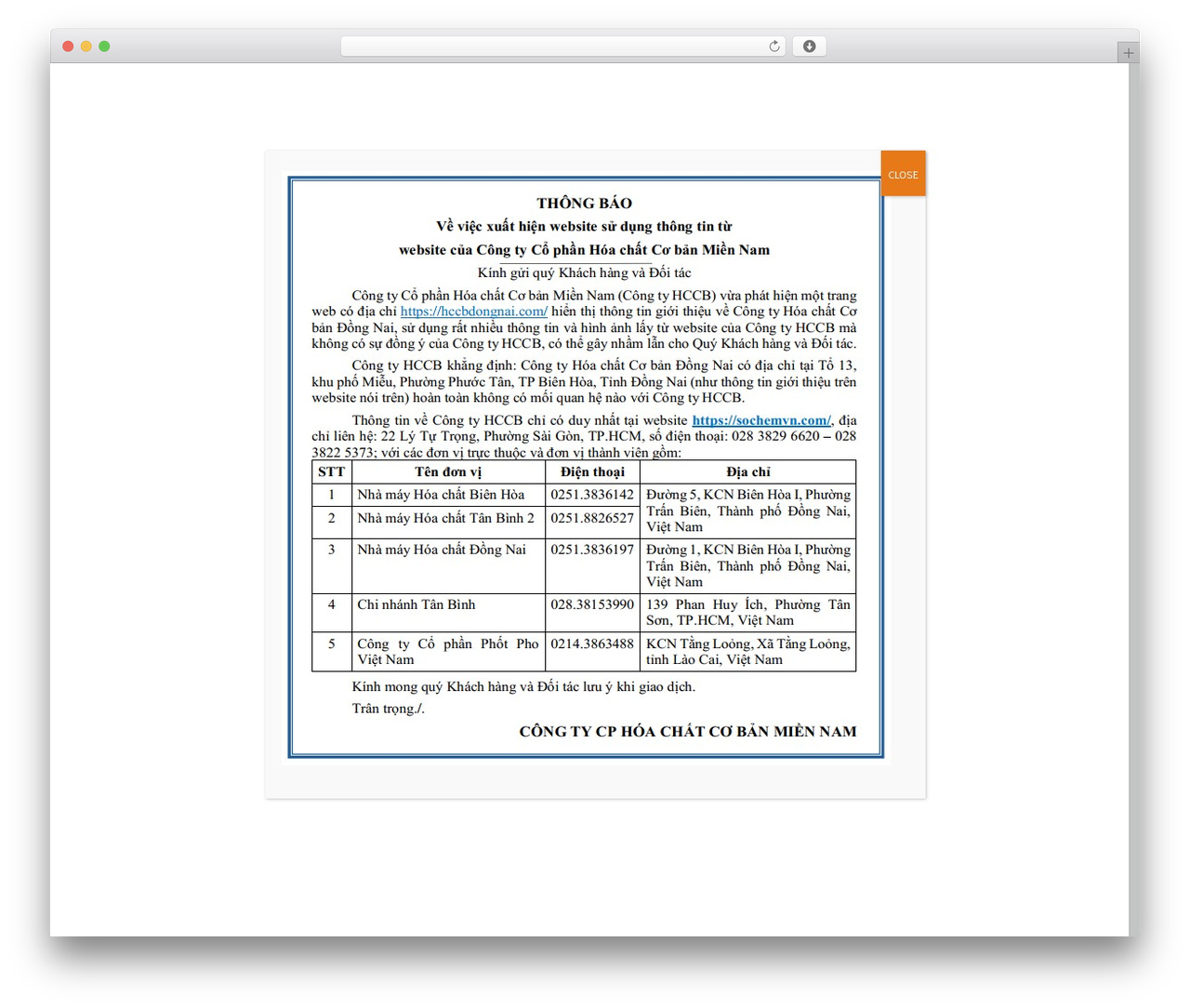
Task: Click the 'Địa chỉ' column header
Action: 748,471
